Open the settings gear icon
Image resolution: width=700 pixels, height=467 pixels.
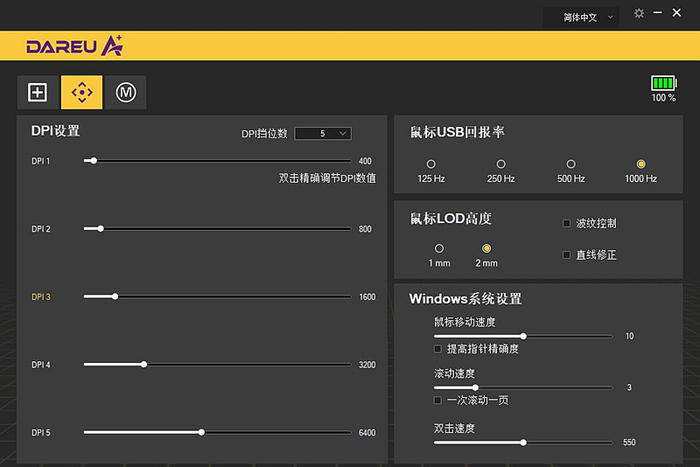639,13
